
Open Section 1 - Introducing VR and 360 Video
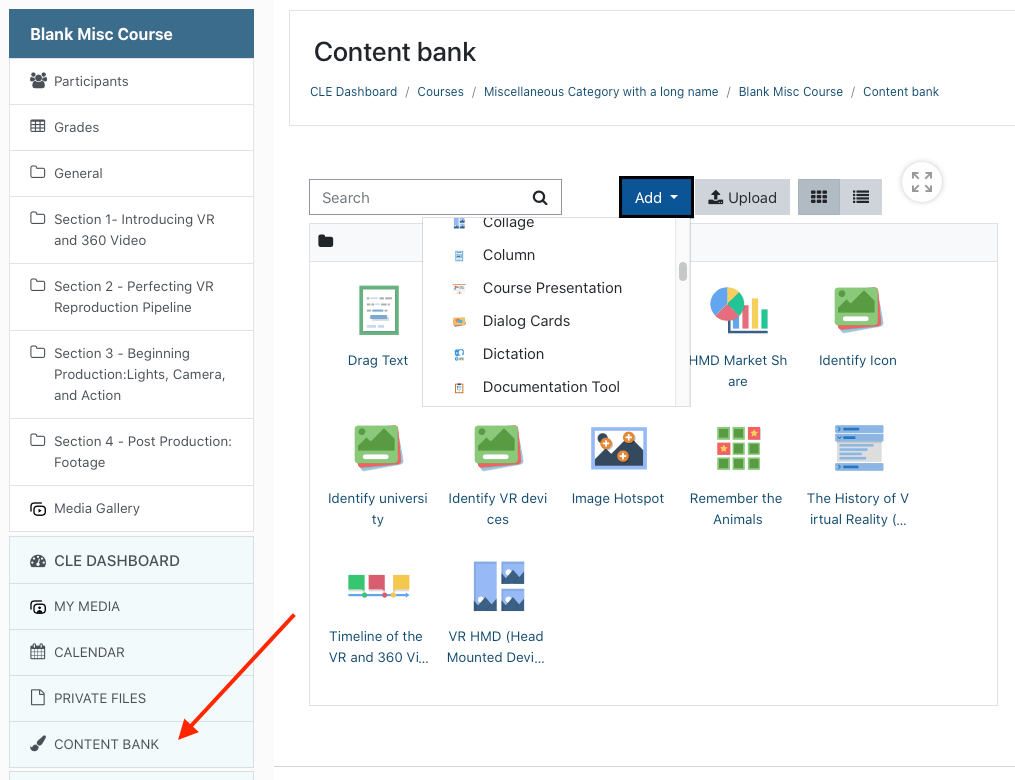click(x=131, y=230)
